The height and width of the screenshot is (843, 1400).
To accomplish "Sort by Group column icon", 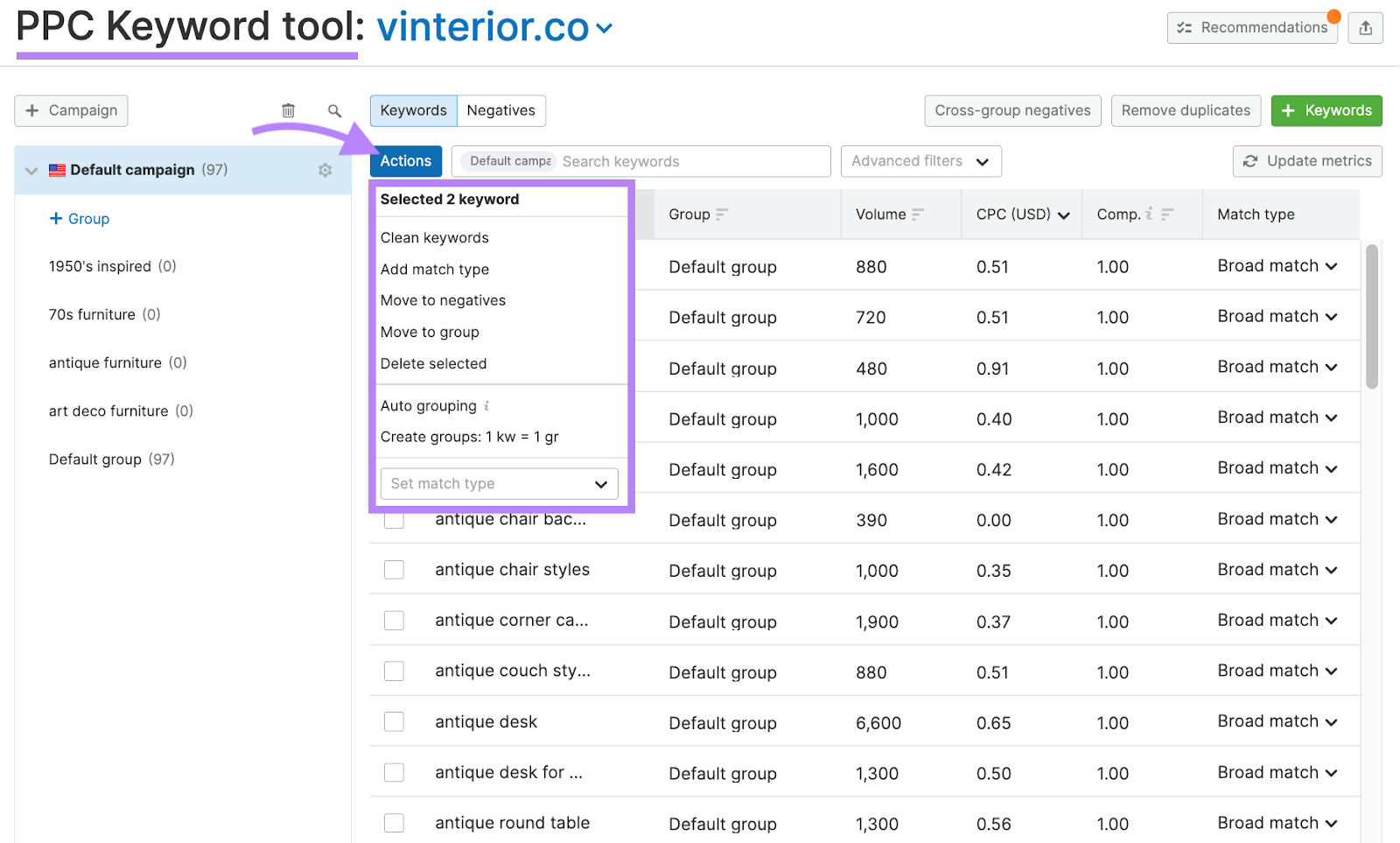I will (722, 214).
